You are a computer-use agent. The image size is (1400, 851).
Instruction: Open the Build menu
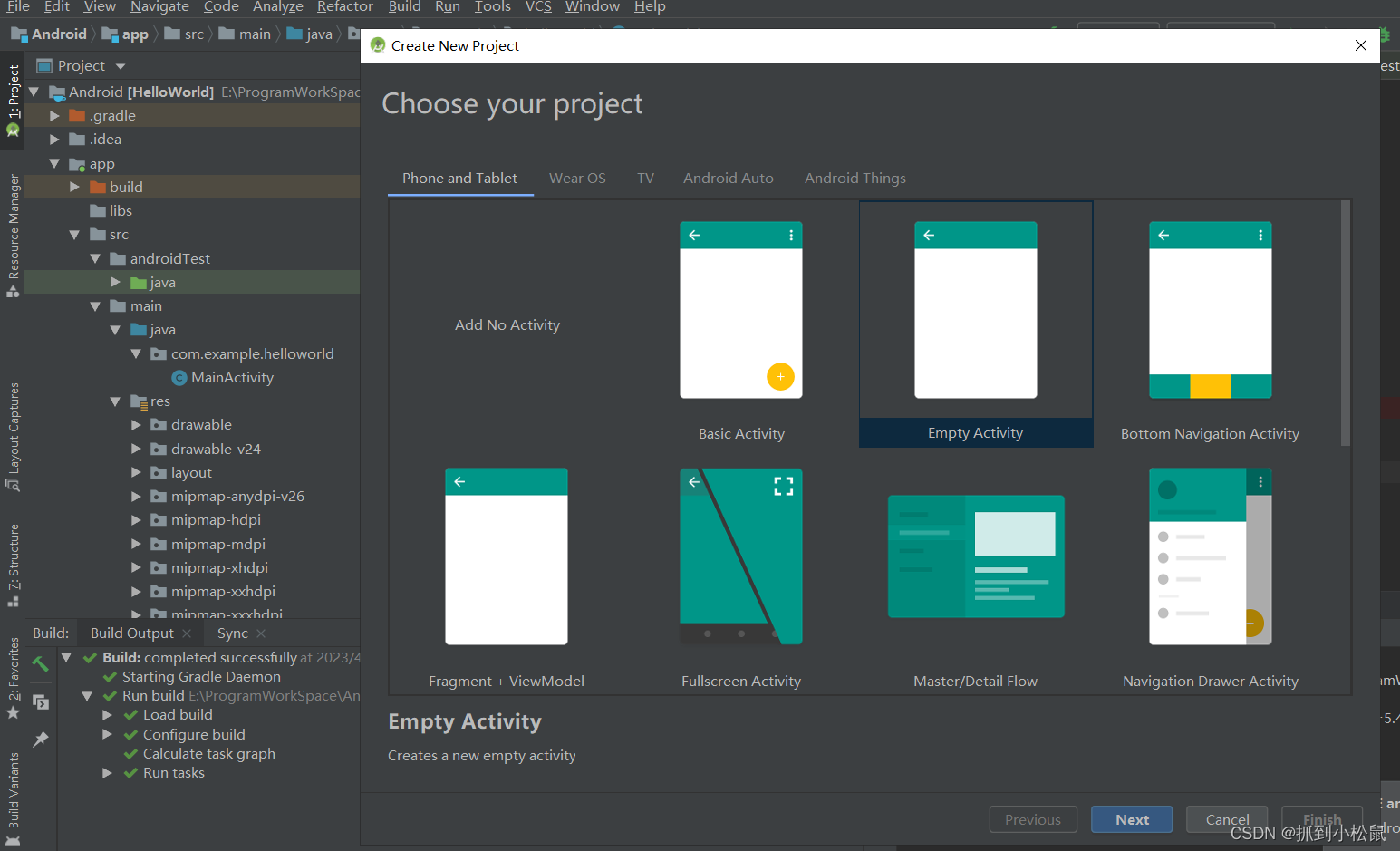point(404,7)
